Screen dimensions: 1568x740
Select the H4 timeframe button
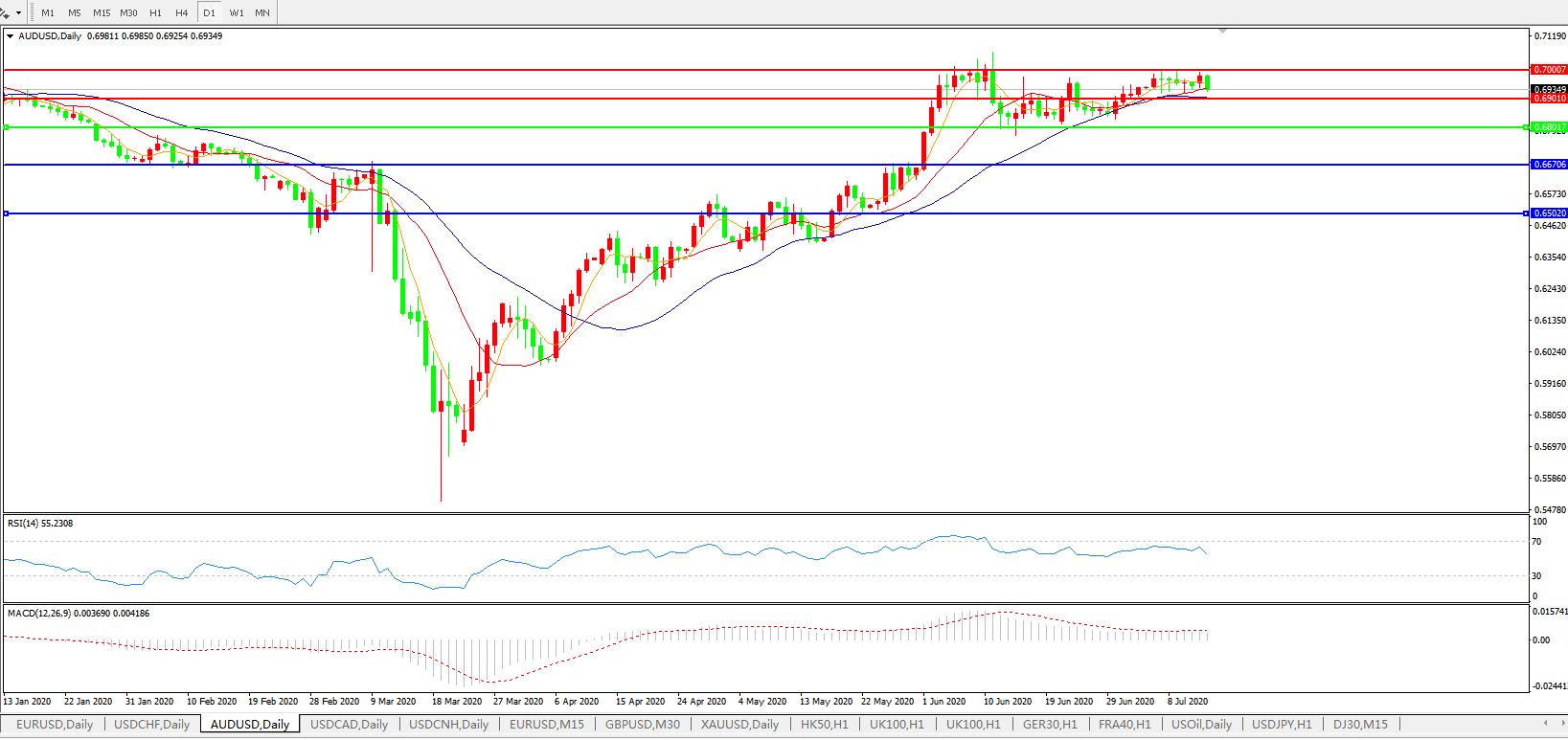[182, 13]
